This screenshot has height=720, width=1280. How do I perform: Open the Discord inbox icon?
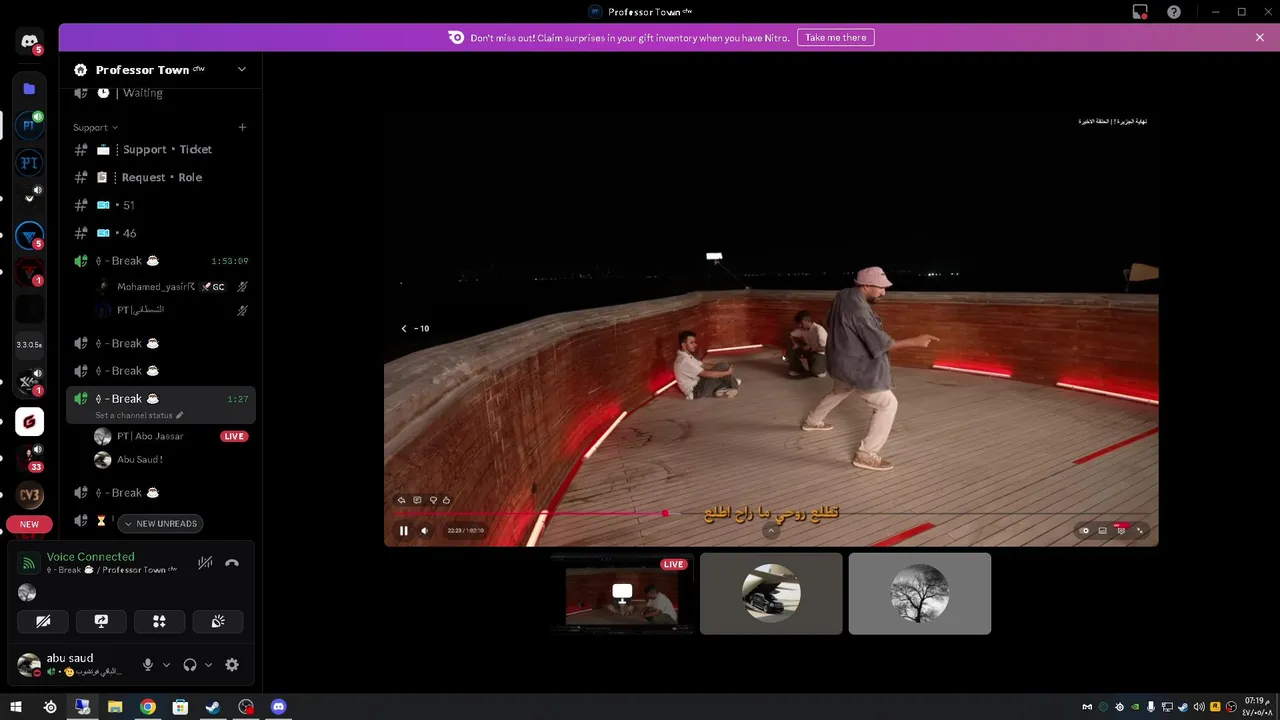[x=1140, y=12]
